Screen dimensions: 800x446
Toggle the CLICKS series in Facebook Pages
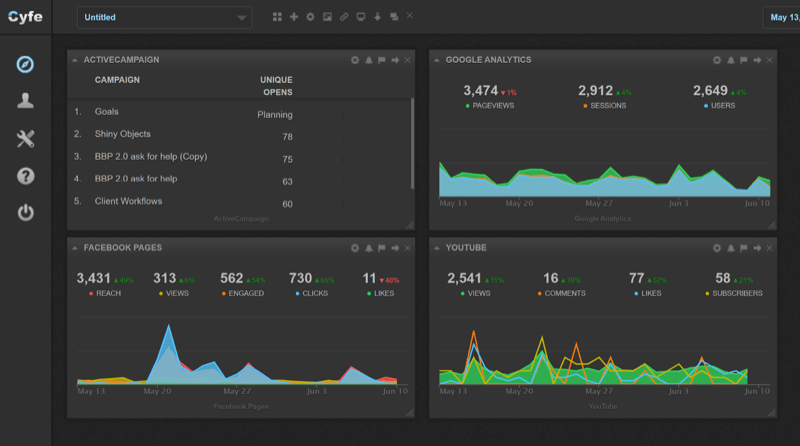[312, 293]
